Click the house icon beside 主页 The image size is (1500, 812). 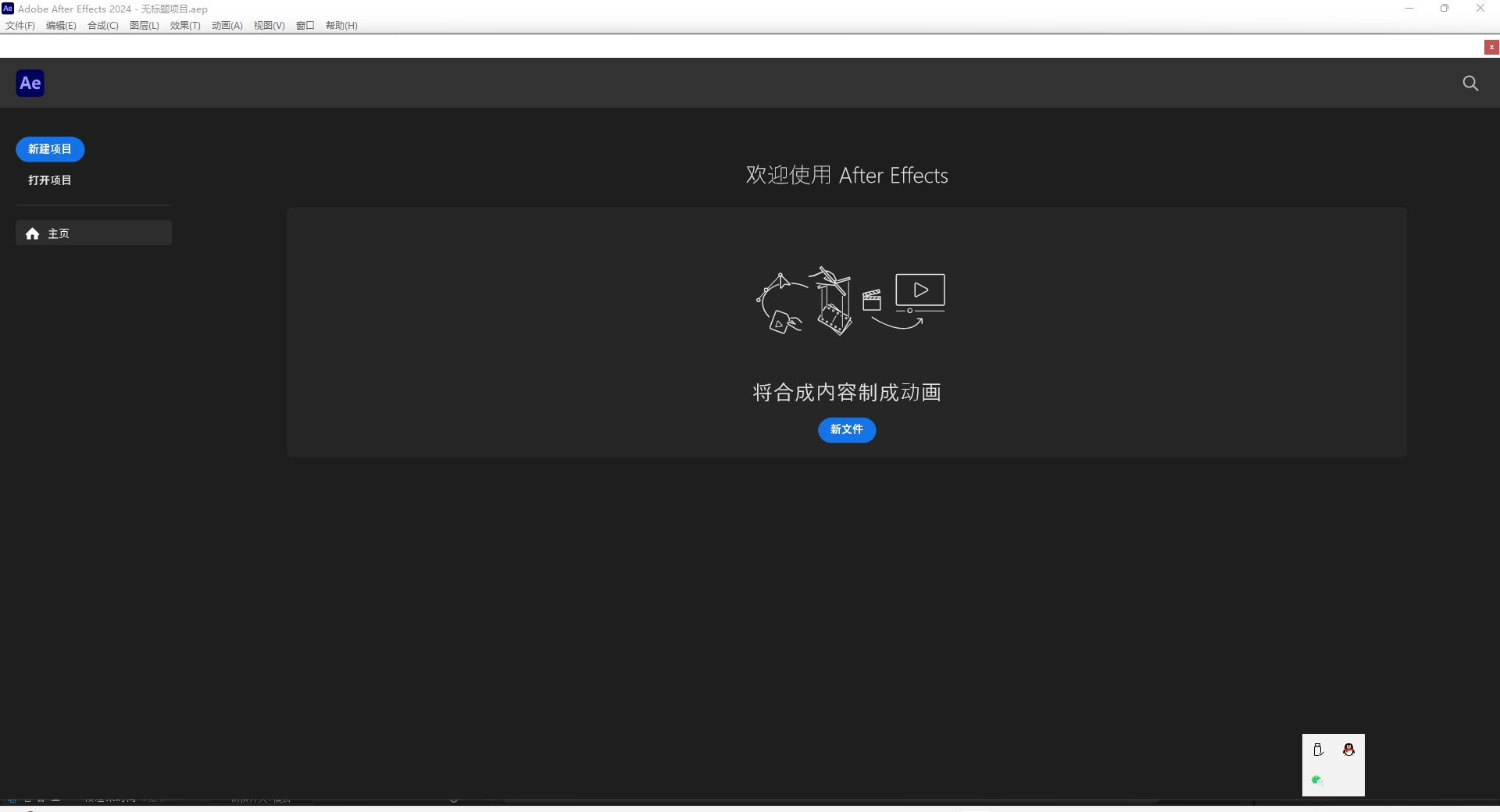[32, 233]
